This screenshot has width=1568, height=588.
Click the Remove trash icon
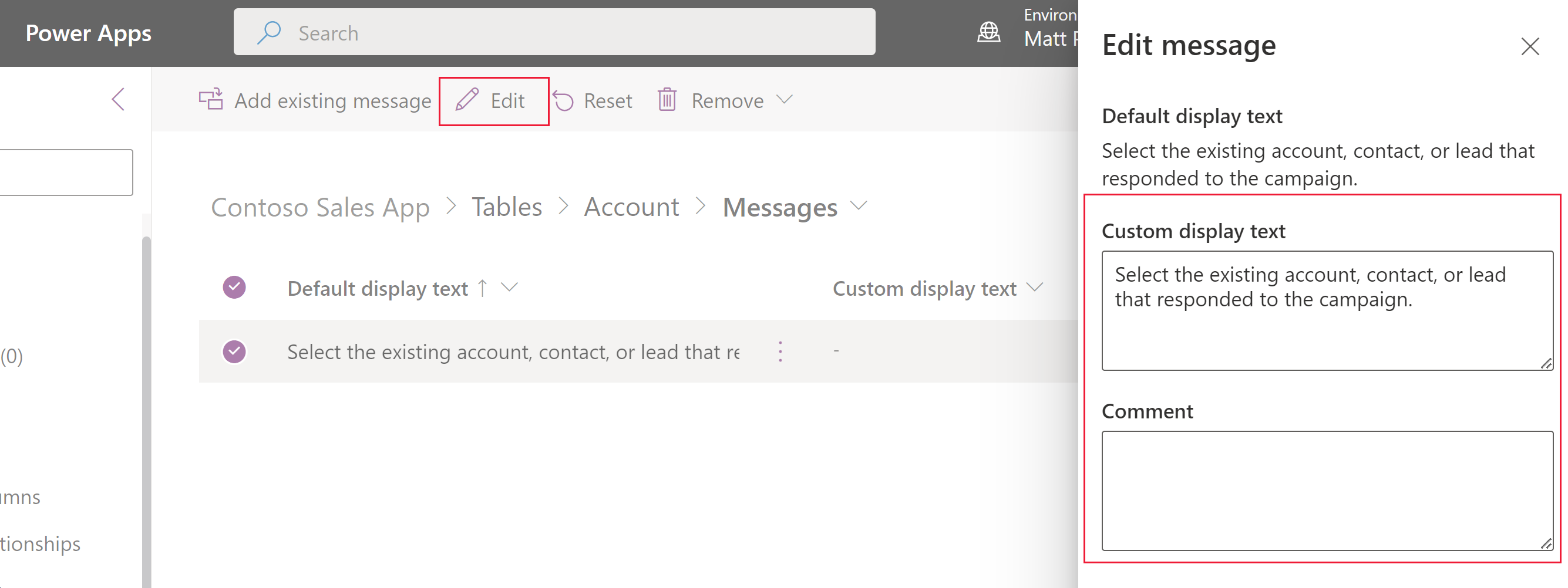[667, 100]
